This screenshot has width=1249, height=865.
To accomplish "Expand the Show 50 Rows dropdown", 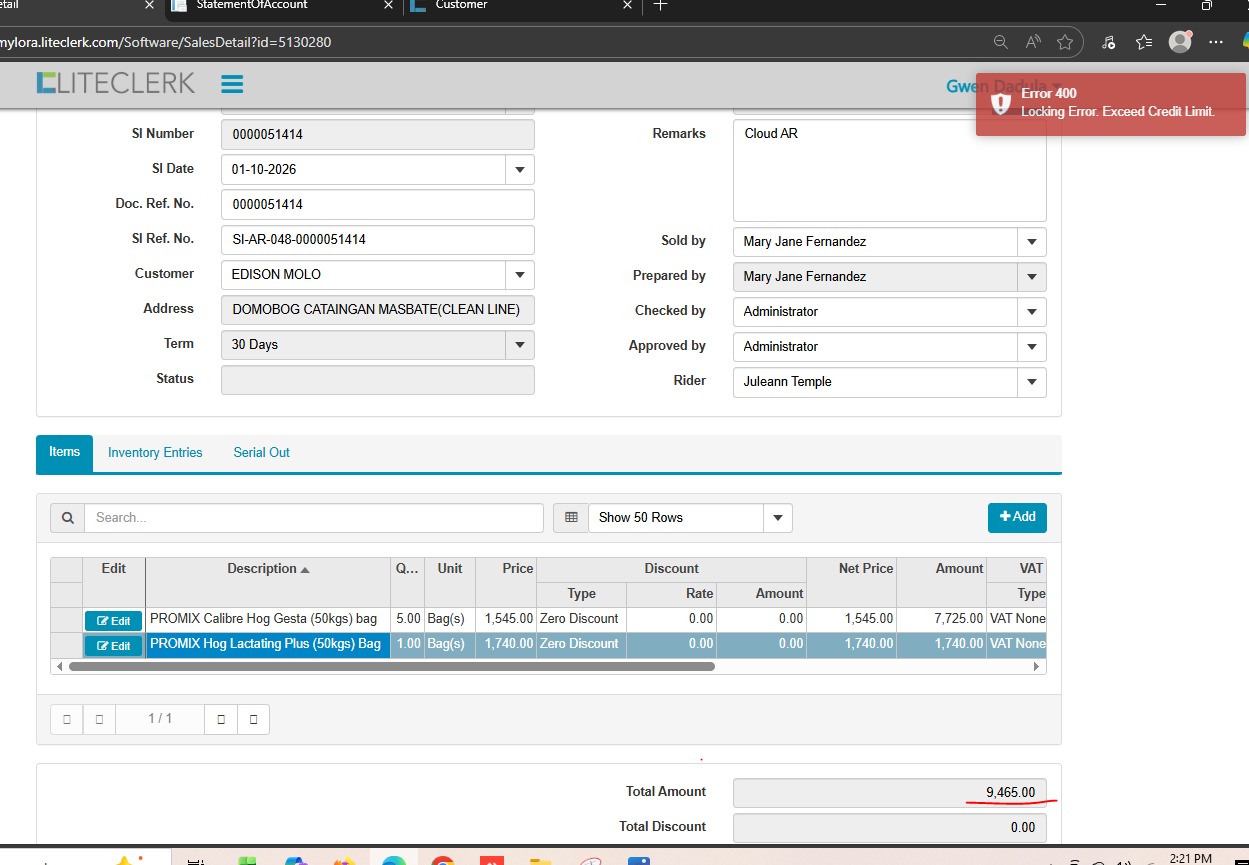I will 777,518.
